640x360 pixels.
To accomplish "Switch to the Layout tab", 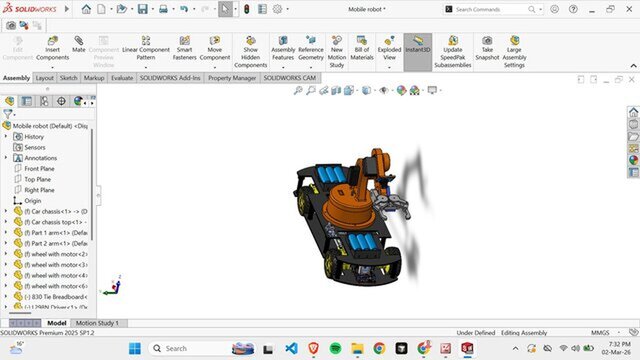I will click(x=44, y=78).
